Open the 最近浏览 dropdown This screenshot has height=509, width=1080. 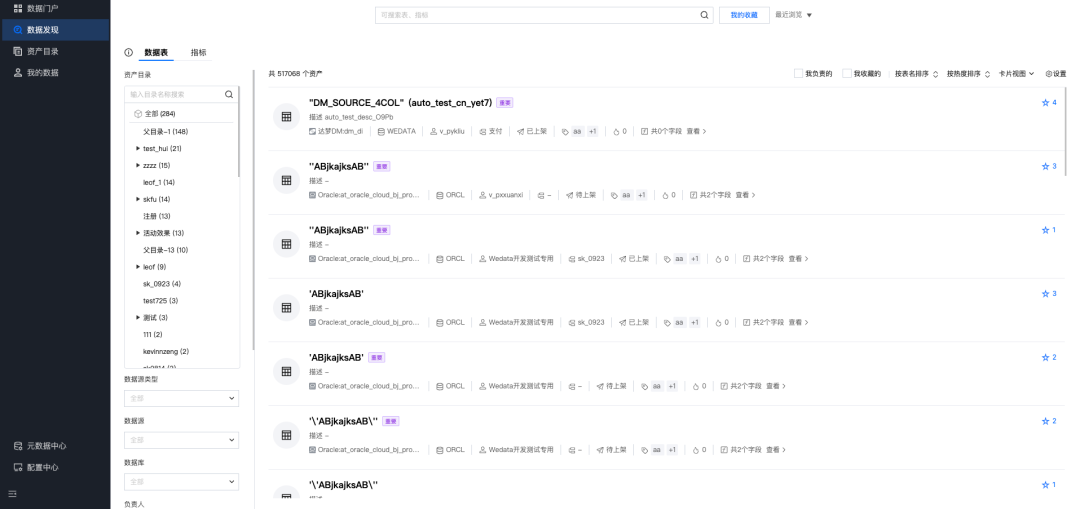pos(793,14)
